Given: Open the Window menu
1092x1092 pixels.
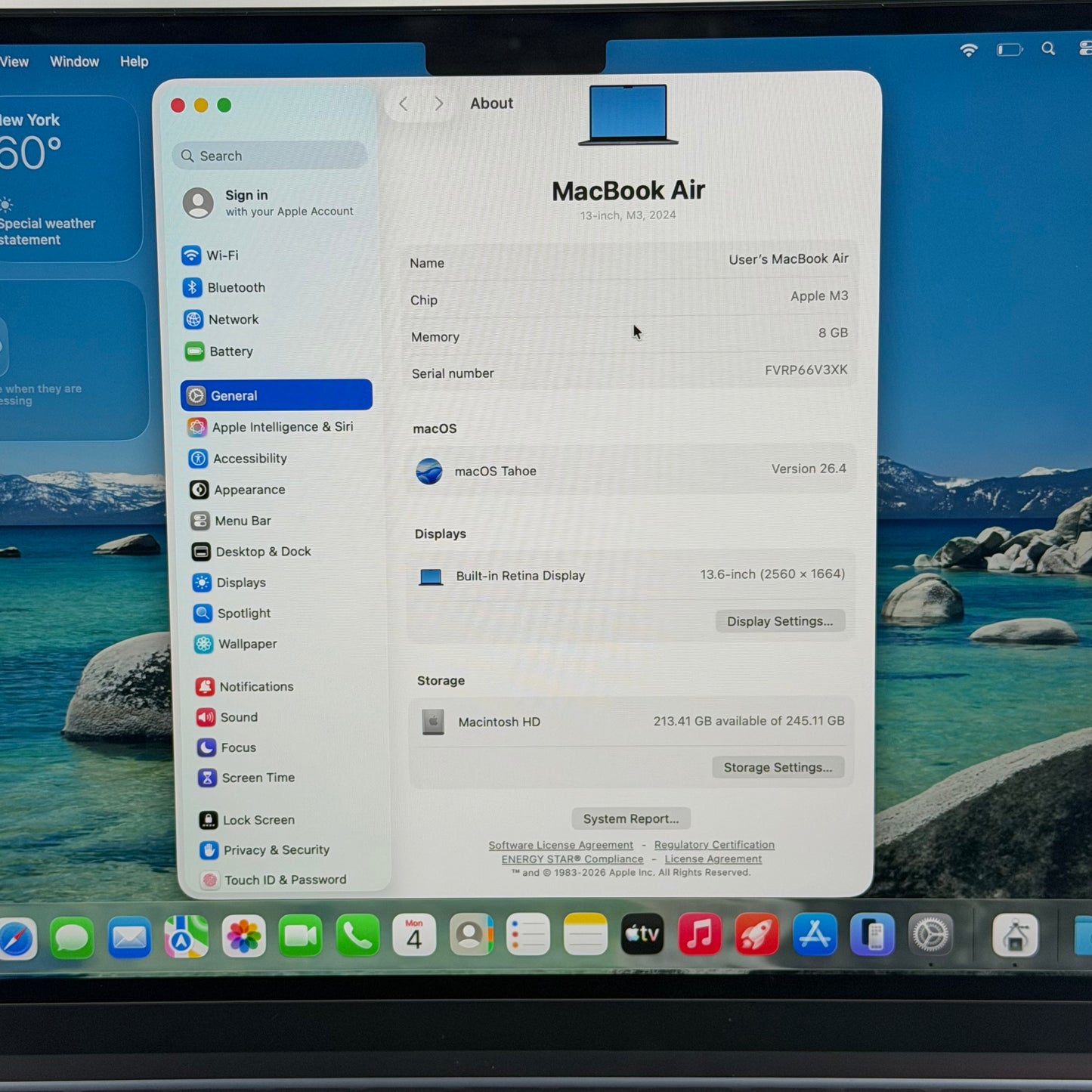Looking at the screenshot, I should pos(74,62).
